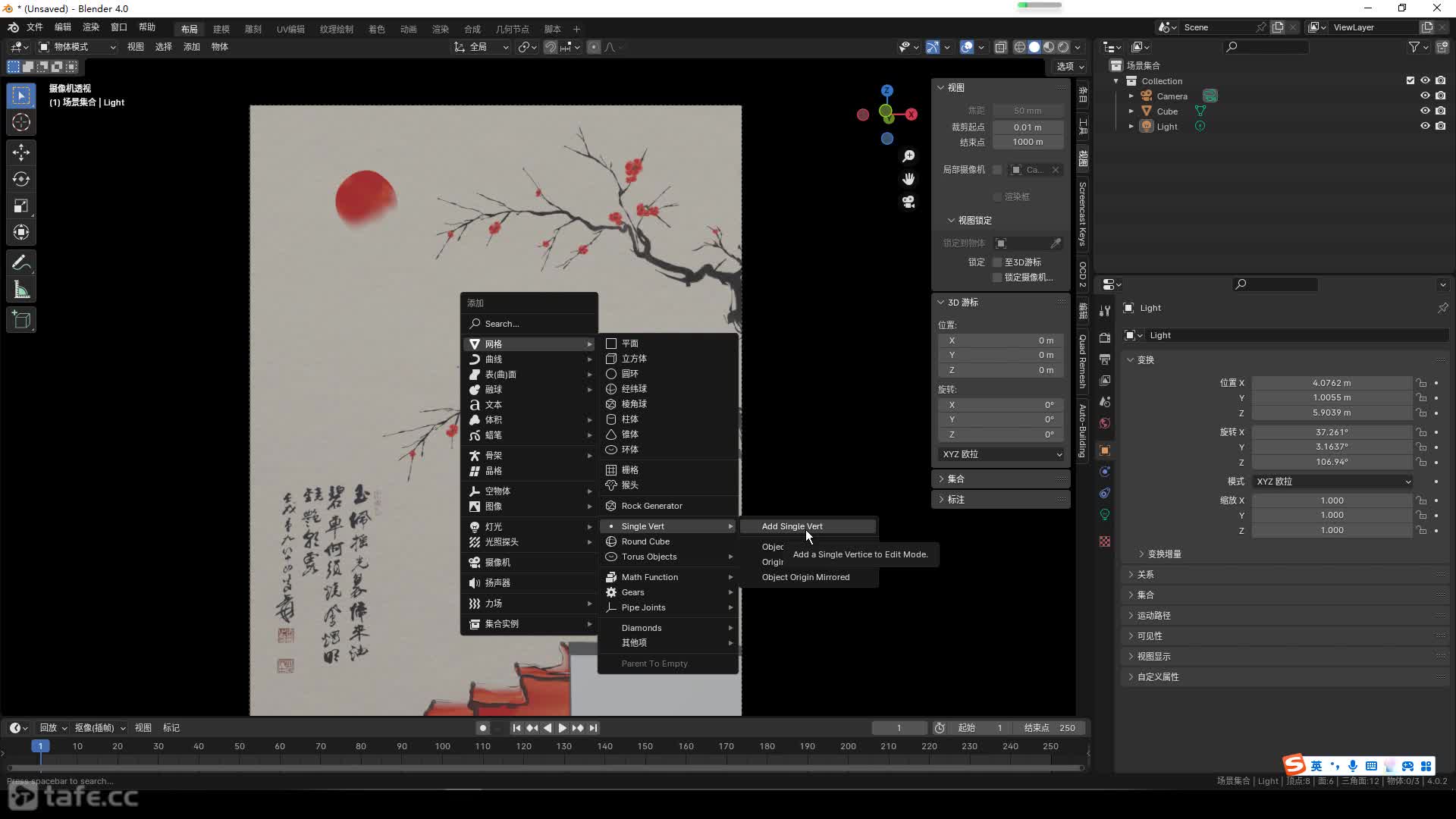The image size is (1456, 819).
Task: Expand the 关系 panel
Action: tap(1145, 575)
